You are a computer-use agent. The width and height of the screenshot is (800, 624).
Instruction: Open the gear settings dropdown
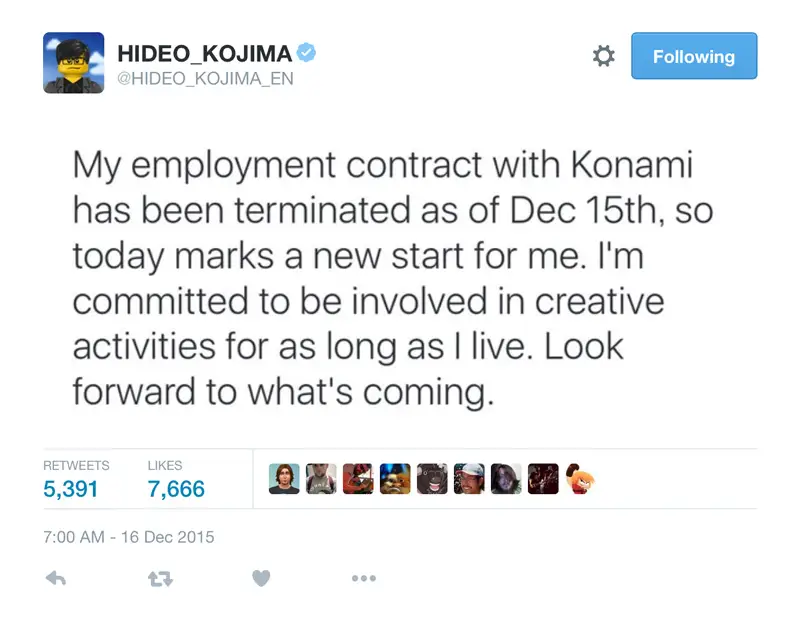pyautogui.click(x=604, y=56)
